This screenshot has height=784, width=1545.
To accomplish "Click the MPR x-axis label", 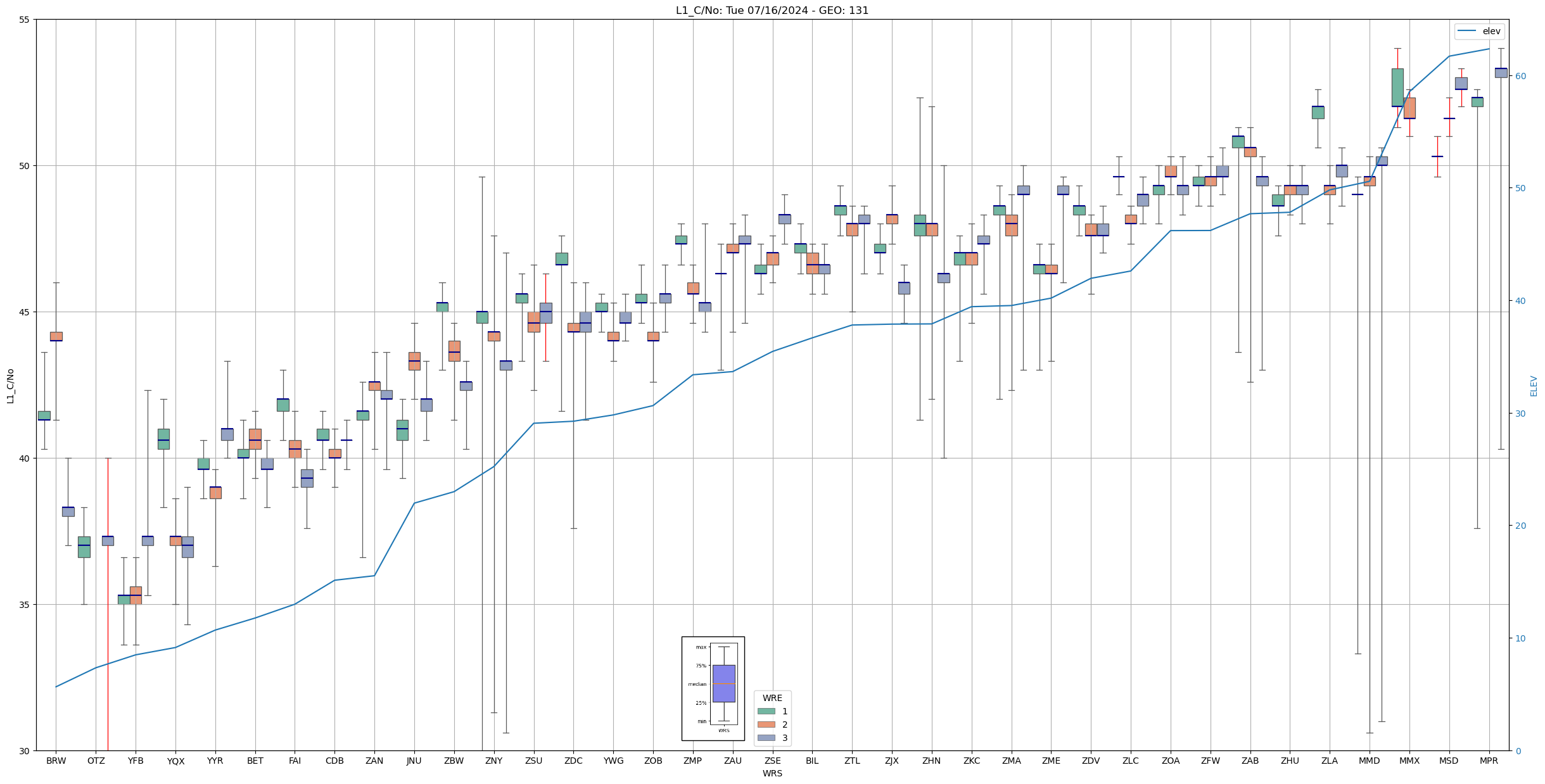I will [1489, 761].
